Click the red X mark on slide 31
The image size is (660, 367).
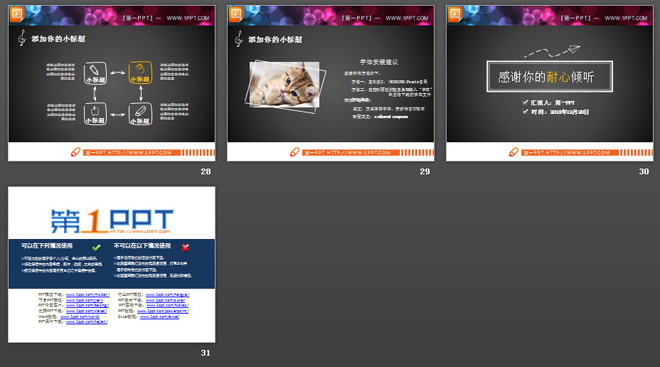185,247
